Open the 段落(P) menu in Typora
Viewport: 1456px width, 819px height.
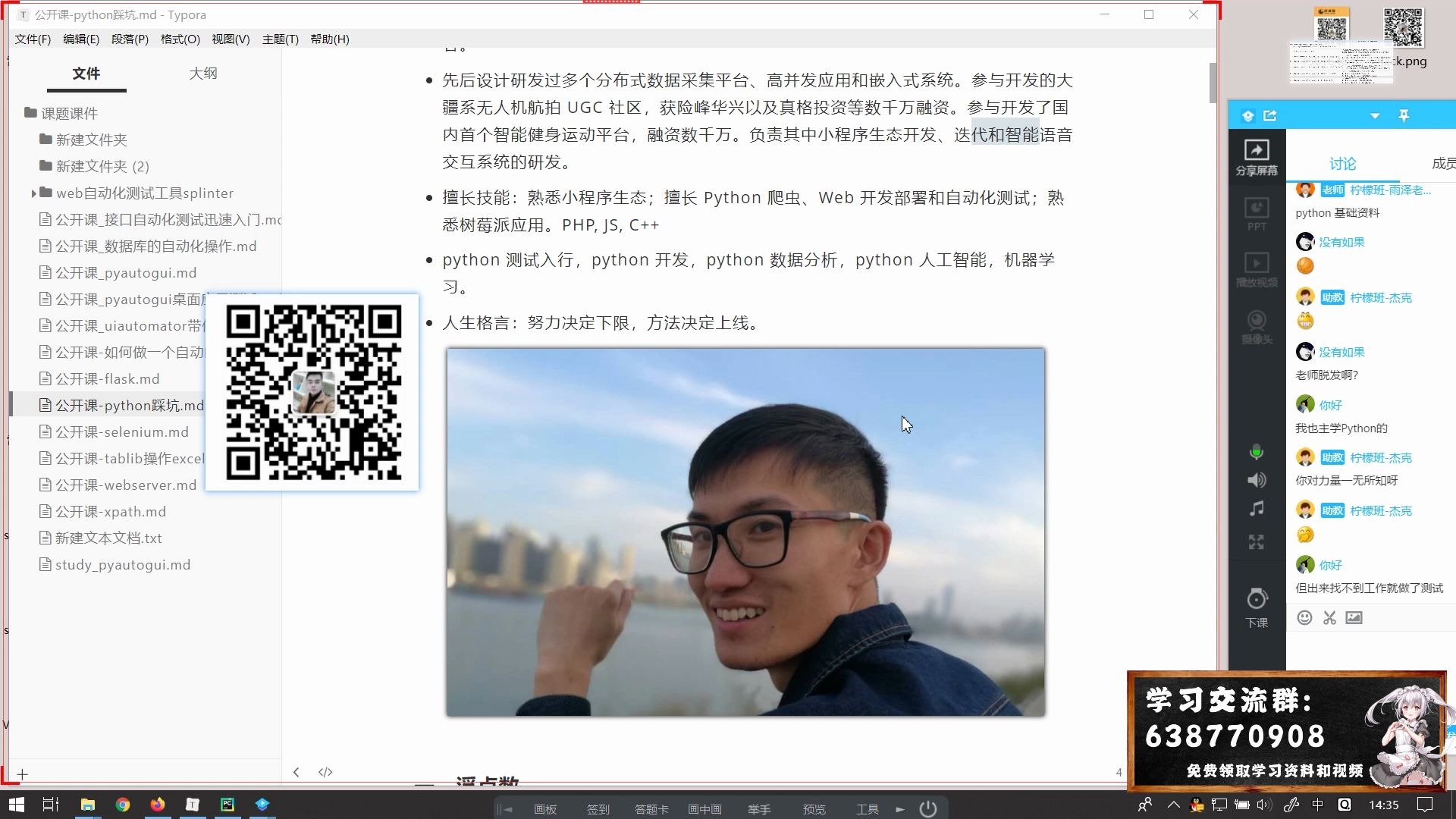pyautogui.click(x=129, y=39)
